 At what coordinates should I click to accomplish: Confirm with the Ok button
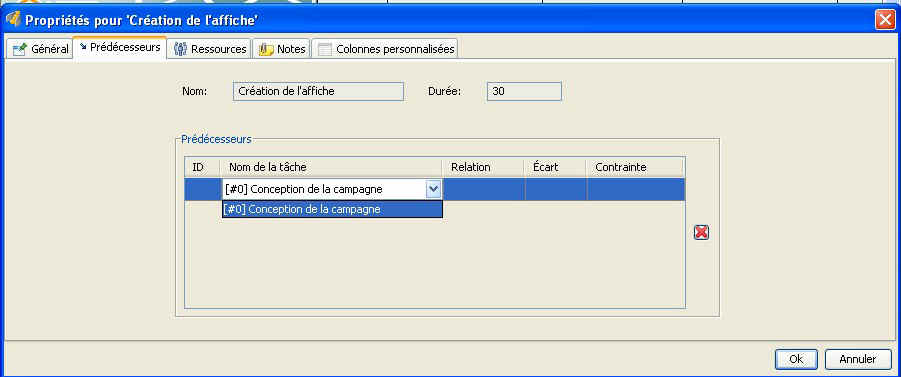(796, 359)
